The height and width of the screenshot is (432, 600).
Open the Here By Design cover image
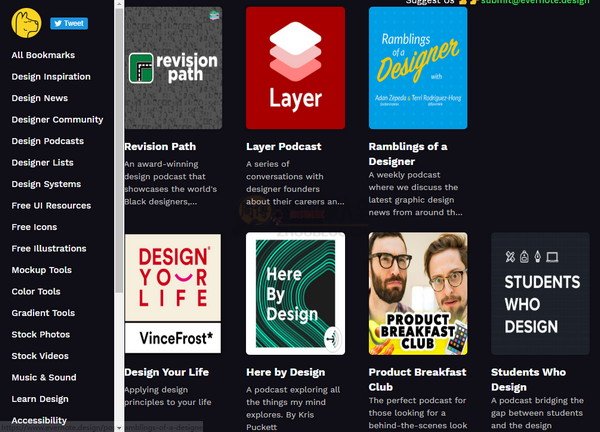pos(295,293)
